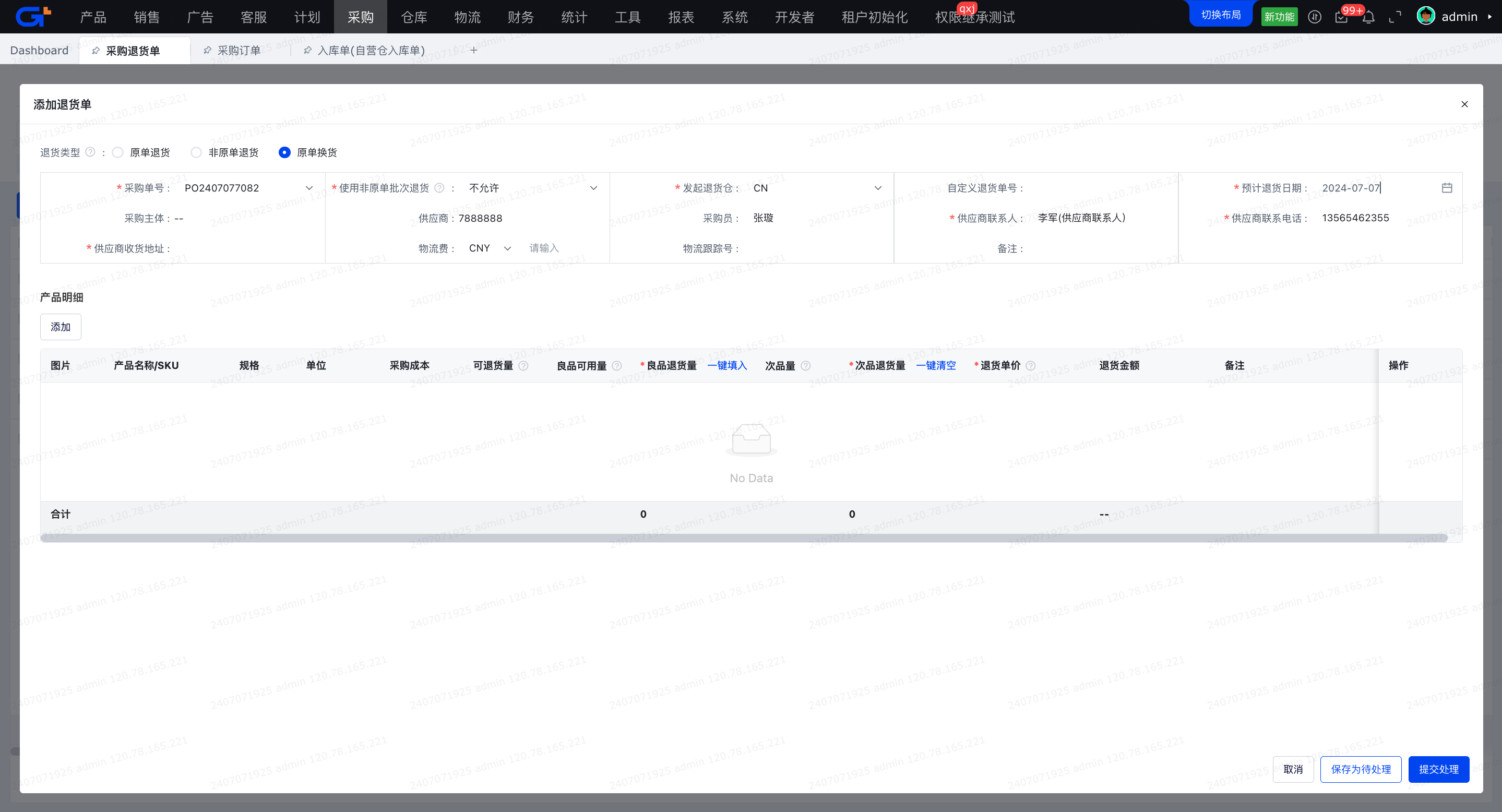Click the 新功能 button
This screenshot has width=1502, height=812.
coord(1279,17)
